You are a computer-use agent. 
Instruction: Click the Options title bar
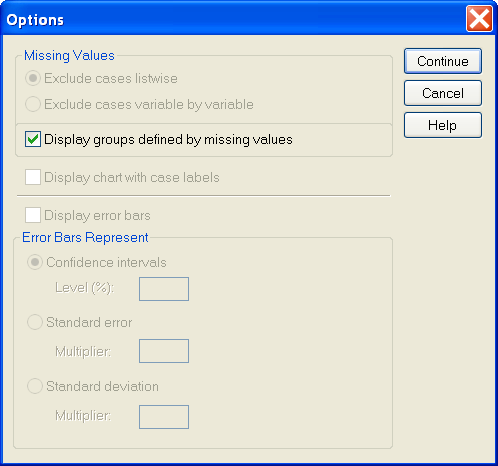coord(233,19)
